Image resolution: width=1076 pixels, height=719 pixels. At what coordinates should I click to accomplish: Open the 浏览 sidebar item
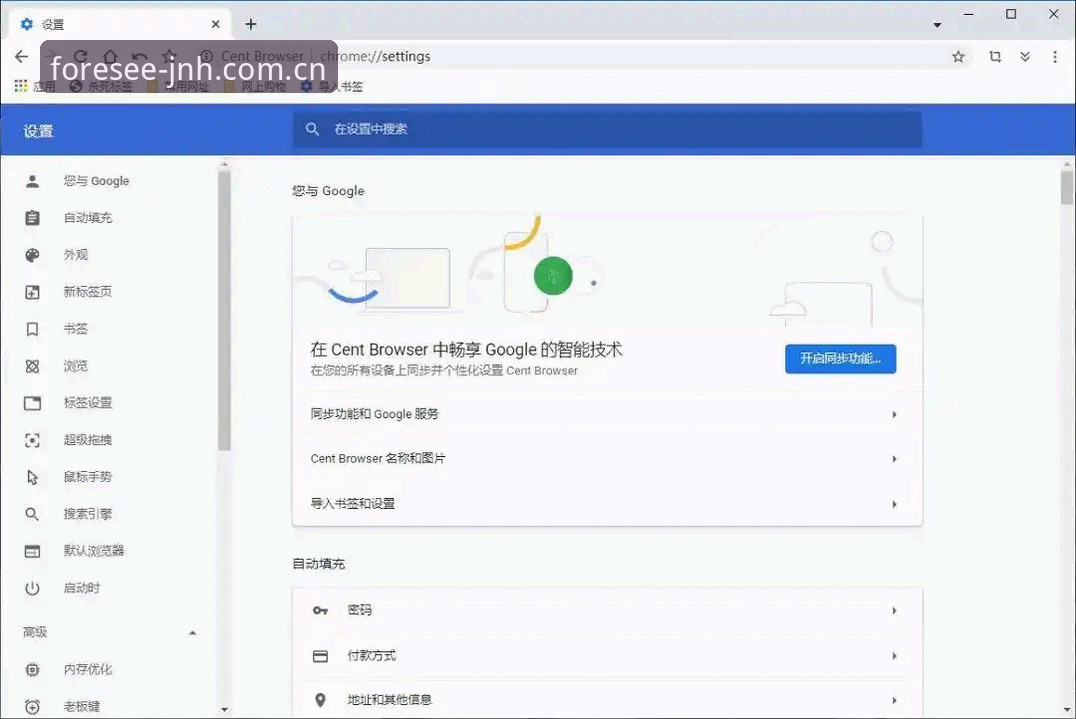(x=75, y=366)
